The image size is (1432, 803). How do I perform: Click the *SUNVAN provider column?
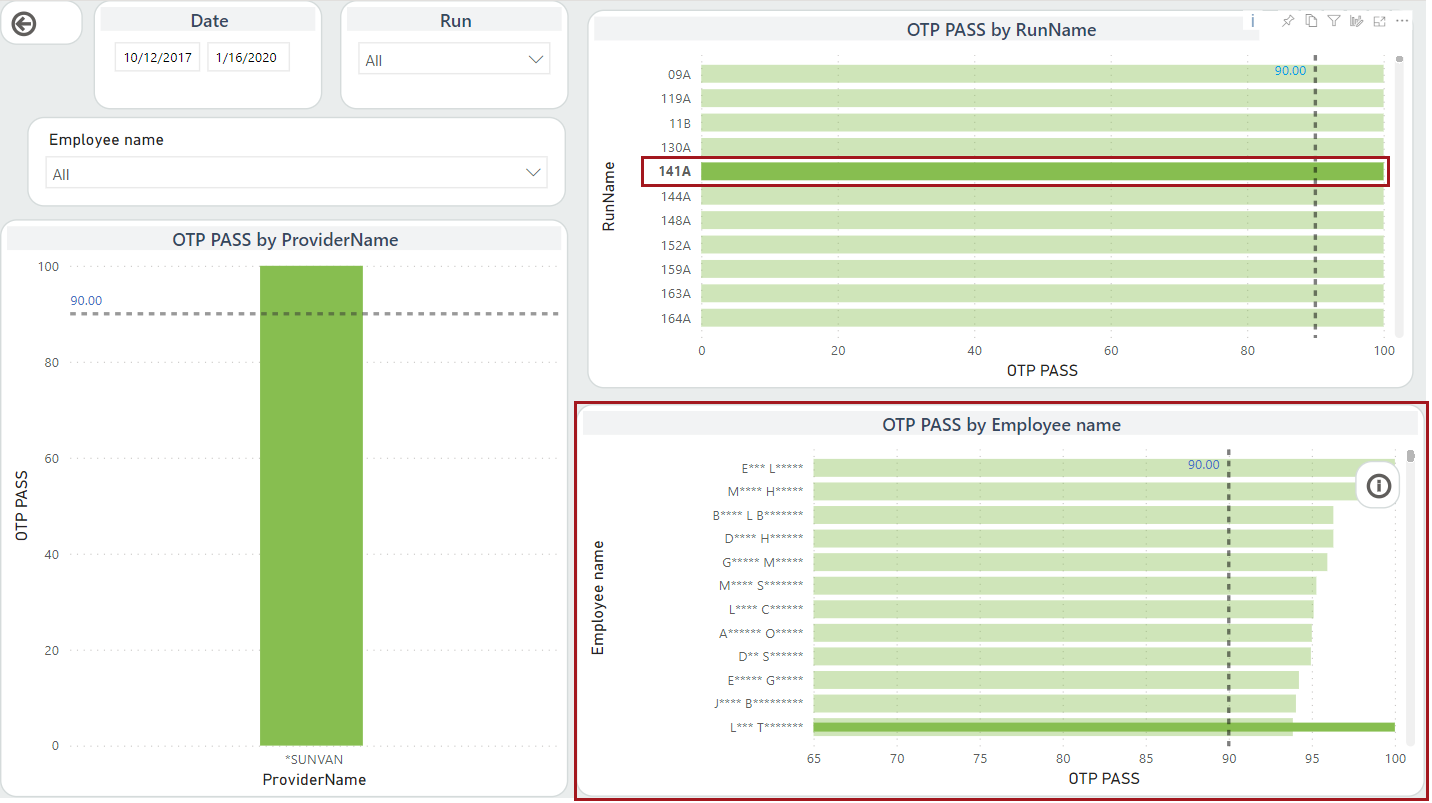(311, 500)
